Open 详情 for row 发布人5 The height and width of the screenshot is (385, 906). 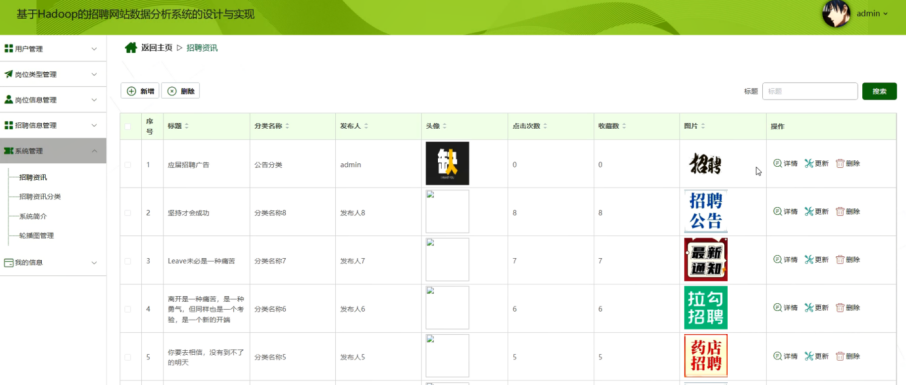click(x=785, y=356)
